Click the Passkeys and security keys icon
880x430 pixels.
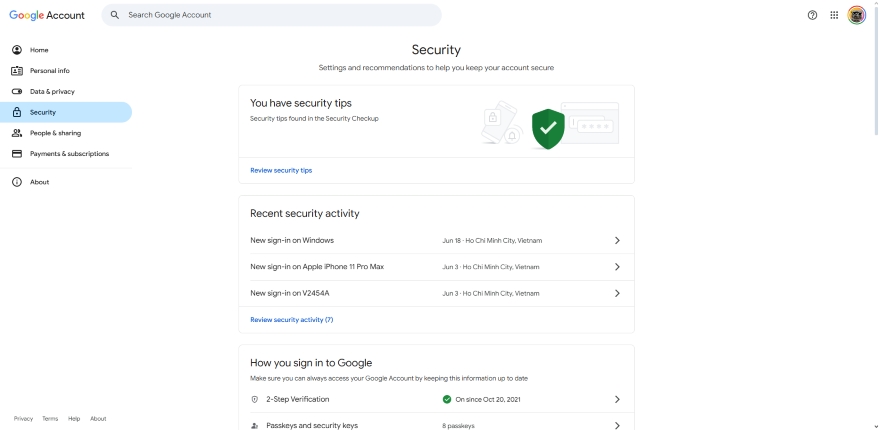pyautogui.click(x=255, y=426)
